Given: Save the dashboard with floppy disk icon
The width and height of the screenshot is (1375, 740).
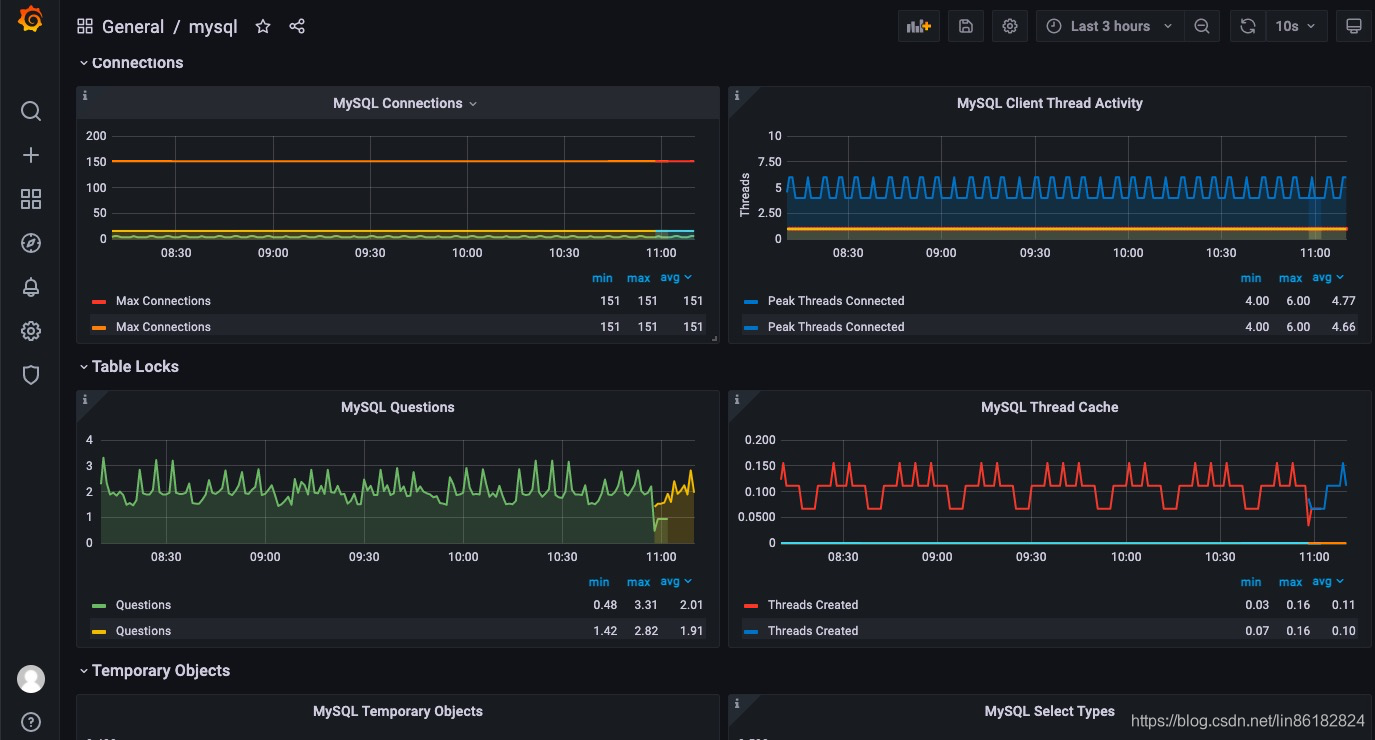Looking at the screenshot, I should tap(966, 26).
